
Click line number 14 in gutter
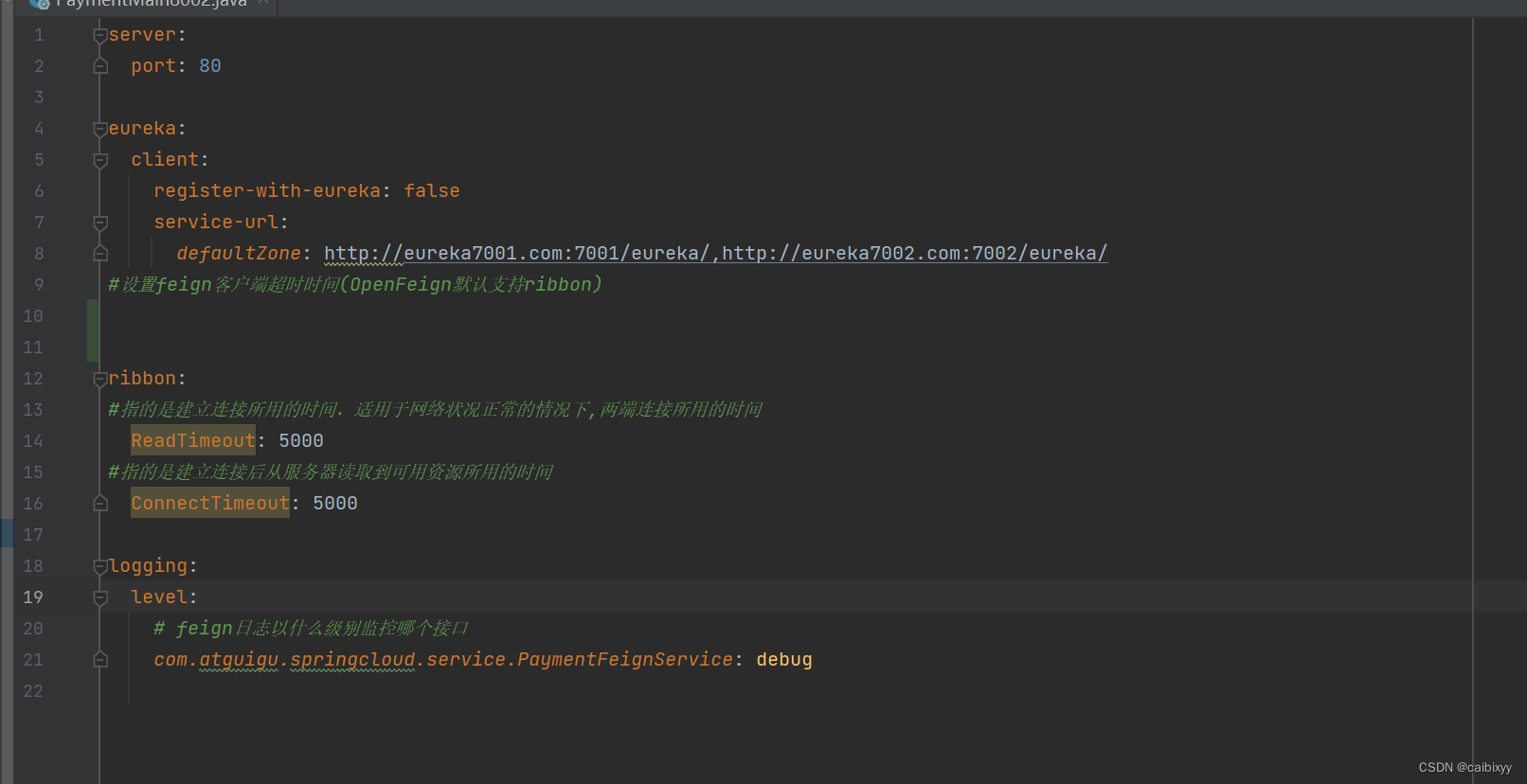point(33,441)
